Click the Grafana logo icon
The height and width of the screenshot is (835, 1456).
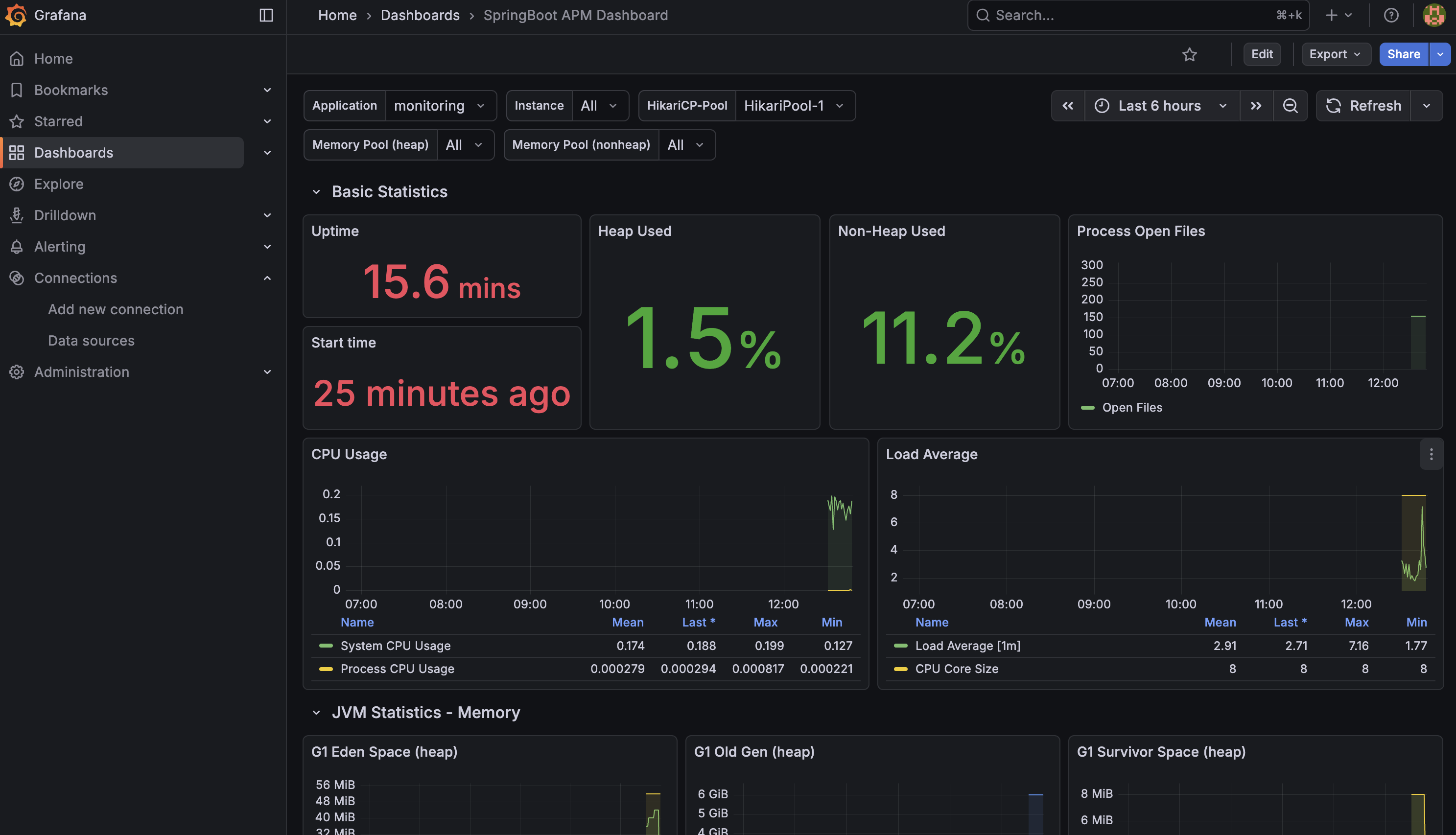pyautogui.click(x=16, y=16)
